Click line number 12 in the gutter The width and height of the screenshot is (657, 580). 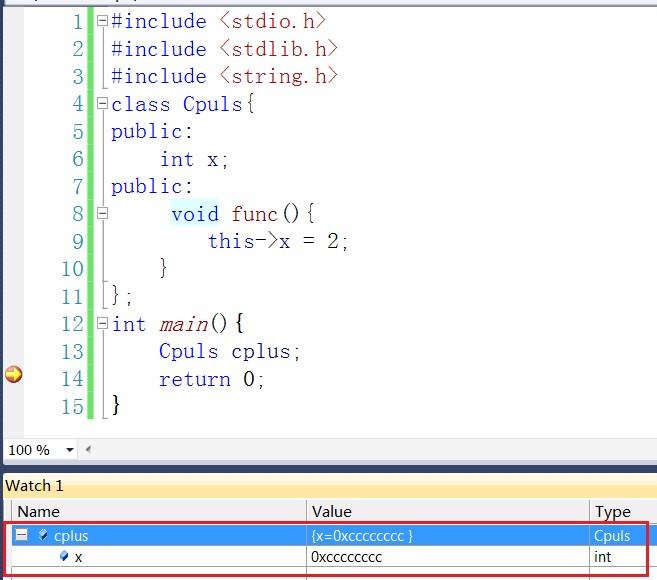point(72,324)
